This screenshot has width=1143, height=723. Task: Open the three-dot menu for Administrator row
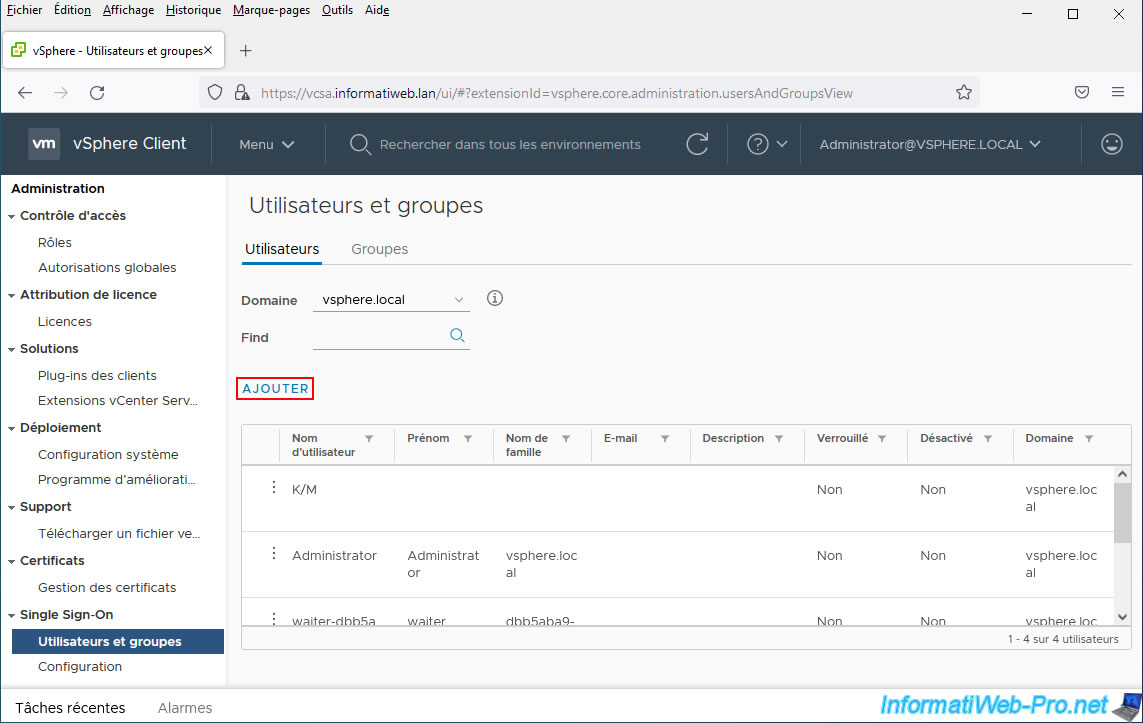tap(273, 554)
